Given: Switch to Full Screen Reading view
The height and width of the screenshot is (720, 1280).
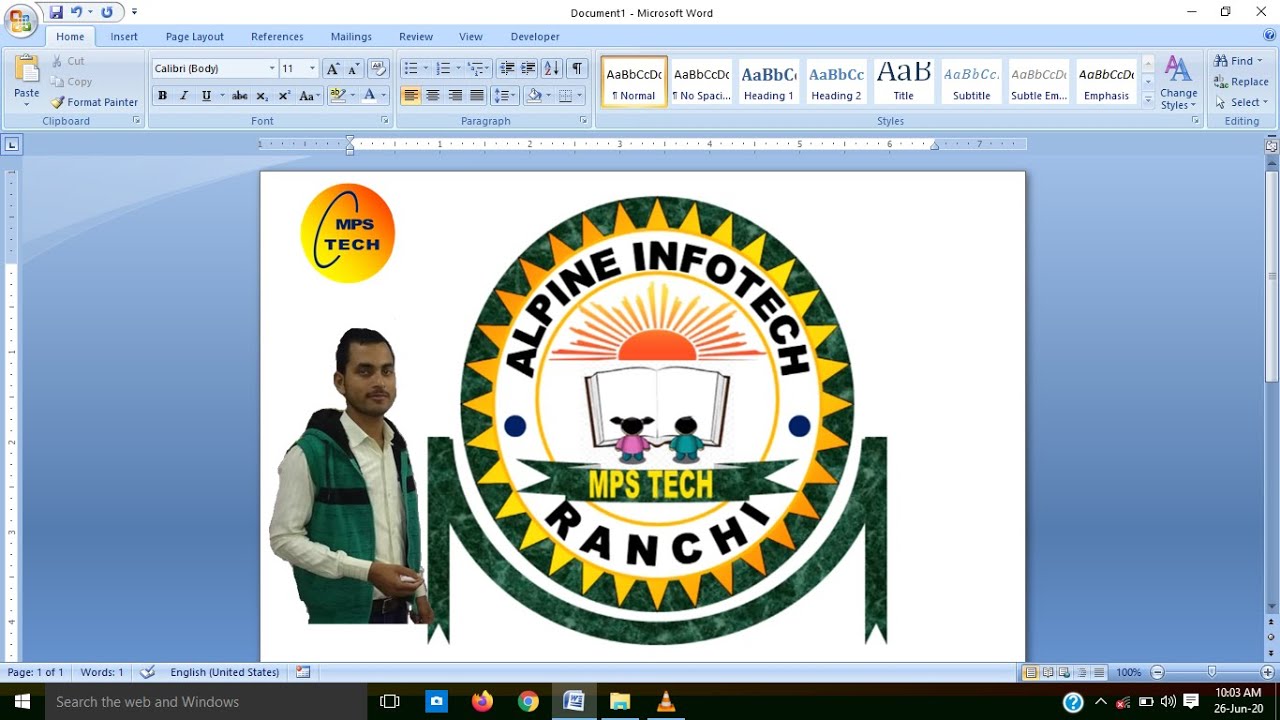Looking at the screenshot, I should pos(1047,673).
